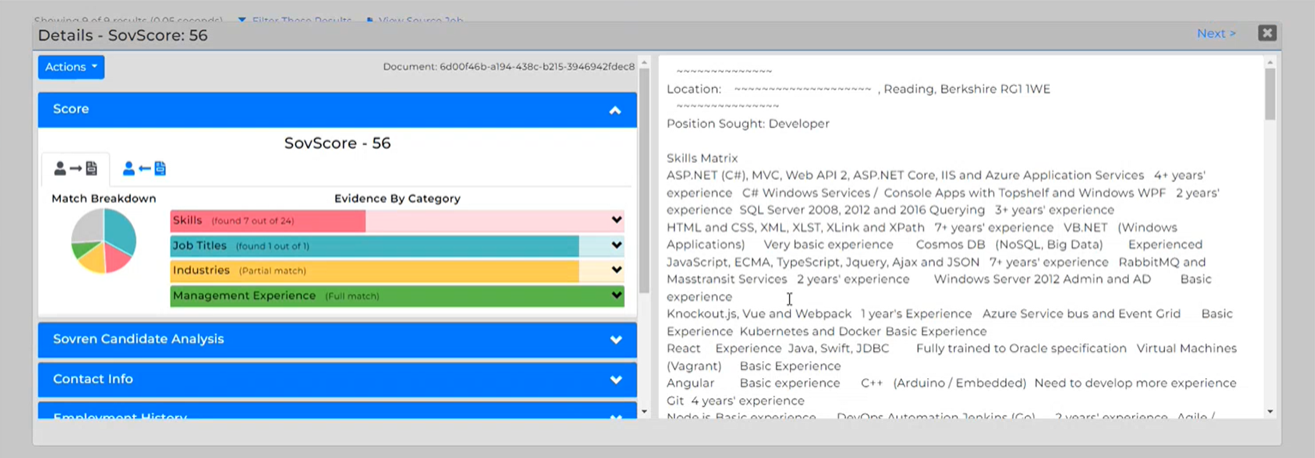
Task: Expand the Industries evidence arrow
Action: point(616,271)
